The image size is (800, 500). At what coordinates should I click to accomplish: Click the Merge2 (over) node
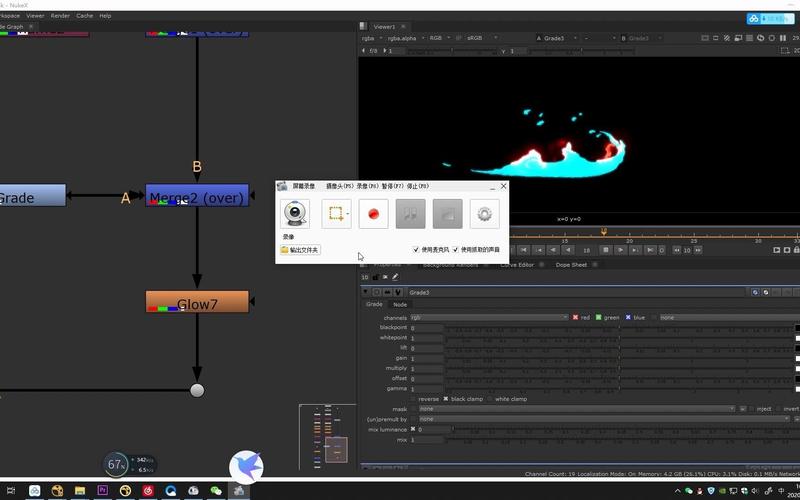[x=197, y=195]
